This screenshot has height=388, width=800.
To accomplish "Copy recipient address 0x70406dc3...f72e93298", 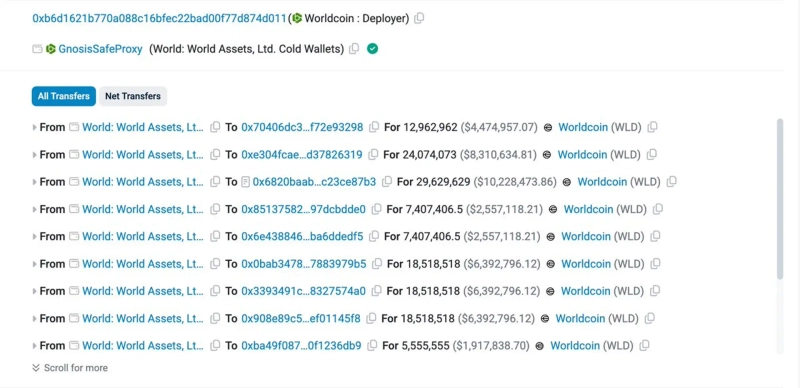I will tap(374, 127).
